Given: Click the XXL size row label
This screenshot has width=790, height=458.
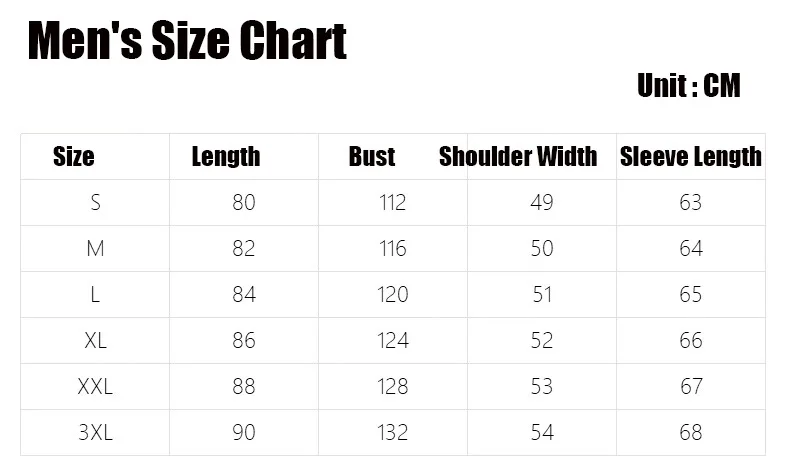Looking at the screenshot, I should point(95,386).
